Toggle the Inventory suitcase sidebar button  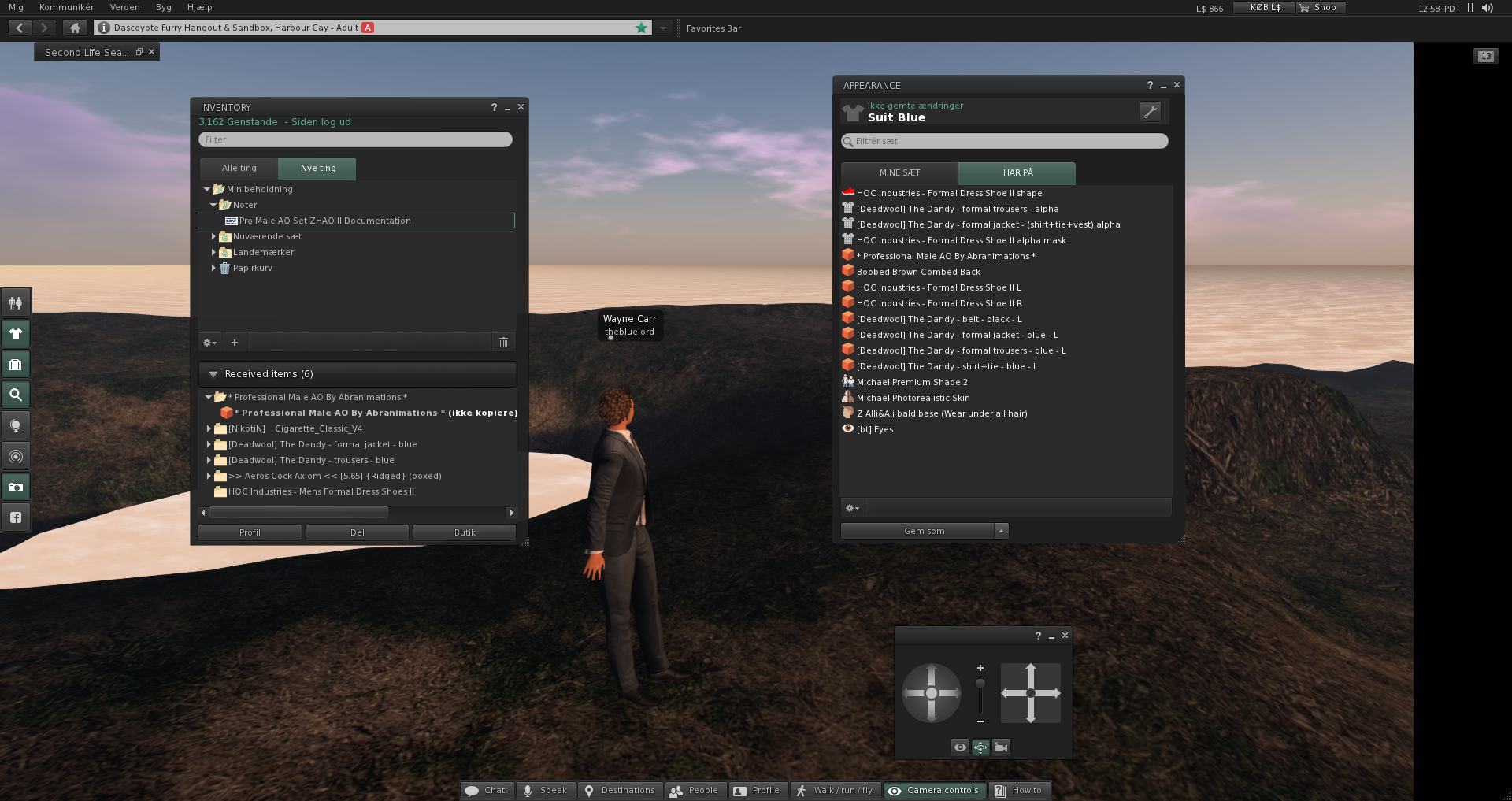point(16,364)
